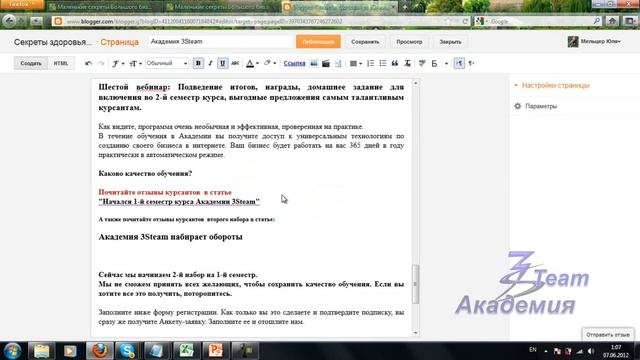Open a new browser tab with plus button
Screen dimensions: 640x360
pyautogui.click(x=405, y=7)
